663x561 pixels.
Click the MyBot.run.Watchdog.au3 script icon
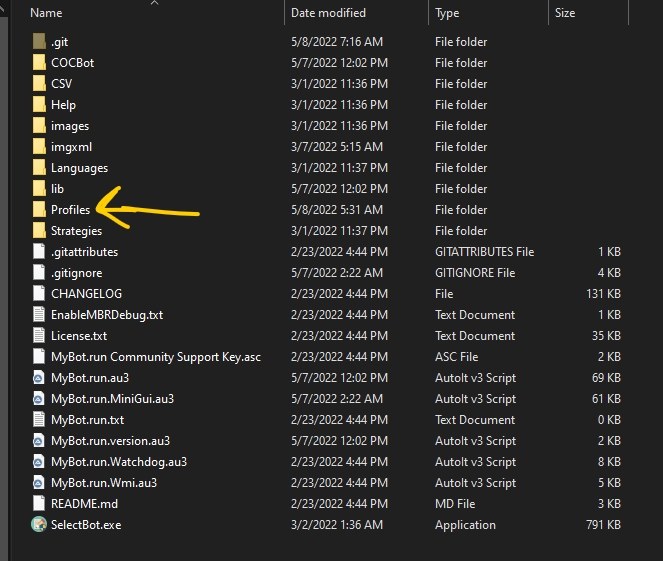[38, 462]
